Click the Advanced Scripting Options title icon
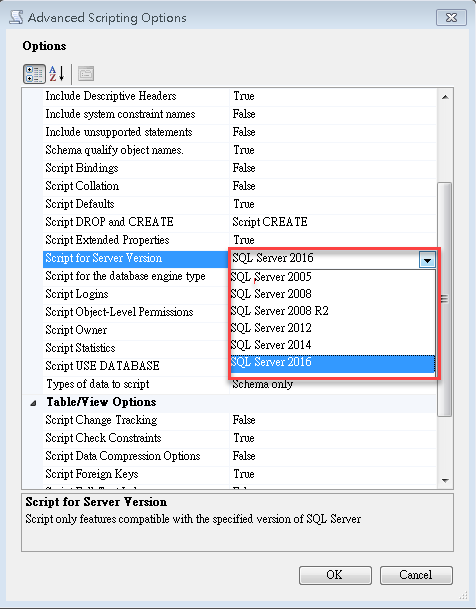This screenshot has width=476, height=609. click(x=16, y=18)
